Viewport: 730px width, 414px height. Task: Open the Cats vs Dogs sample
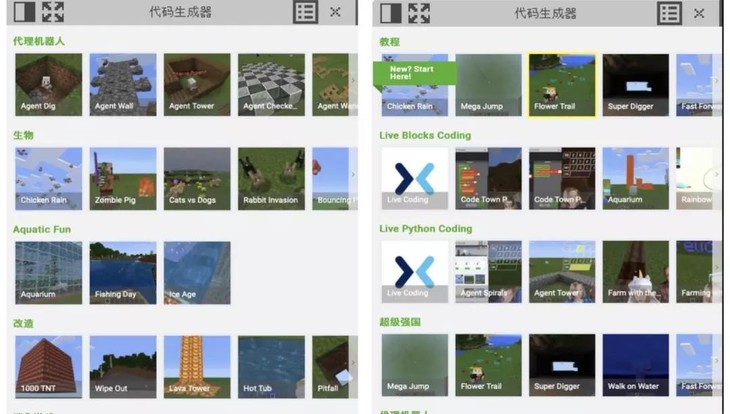pyautogui.click(x=197, y=179)
